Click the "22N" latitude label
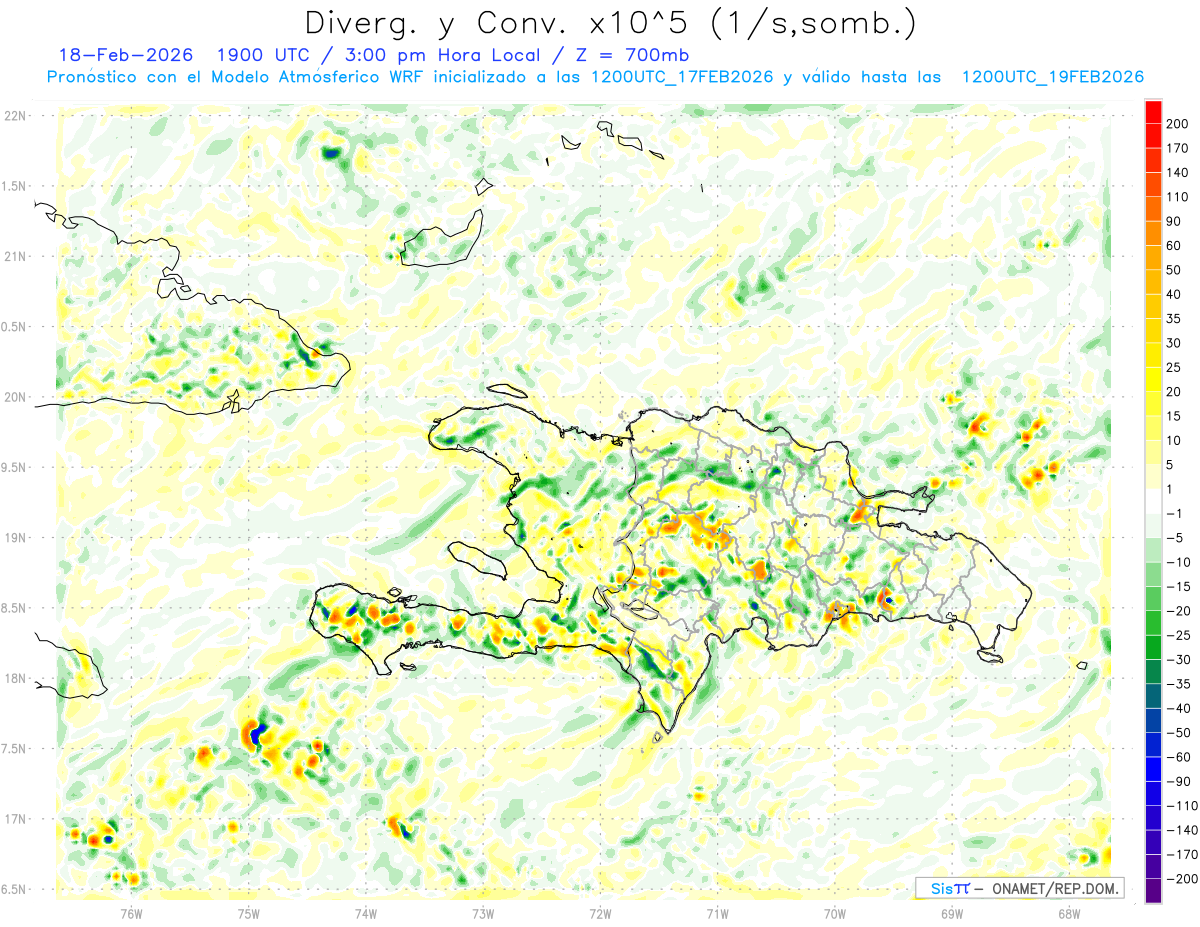This screenshot has height=927, width=1200. click(14, 116)
